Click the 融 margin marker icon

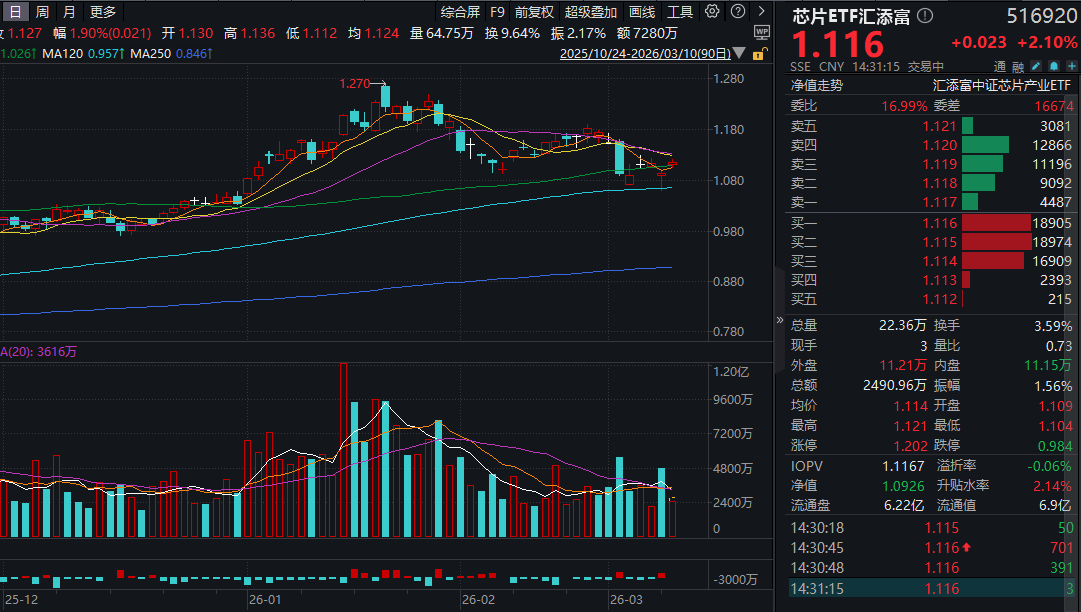coord(1017,66)
